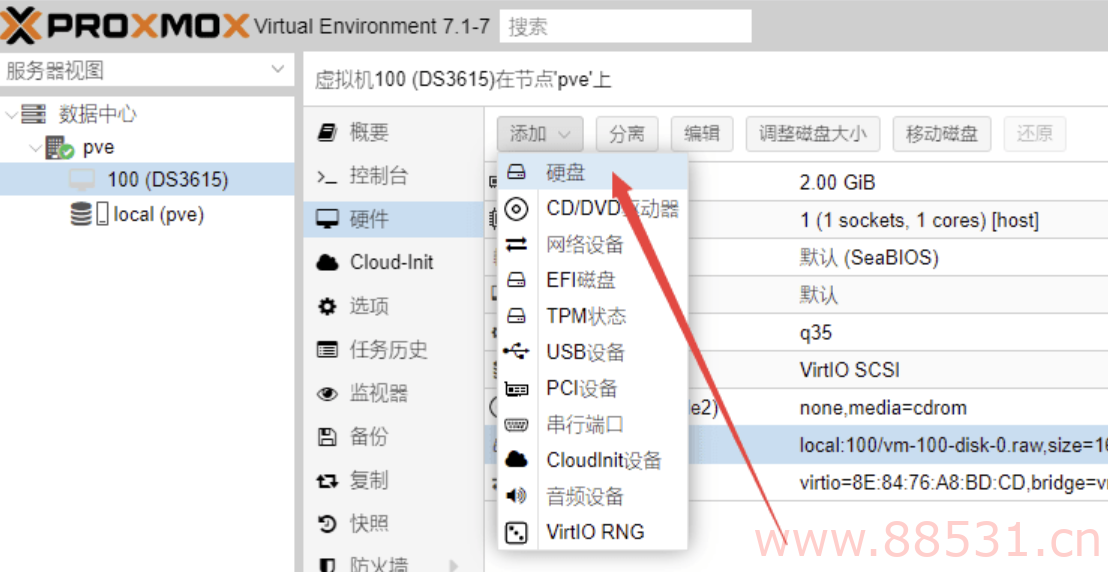Click the Proxmox logo
1108x572 pixels.
125,26
